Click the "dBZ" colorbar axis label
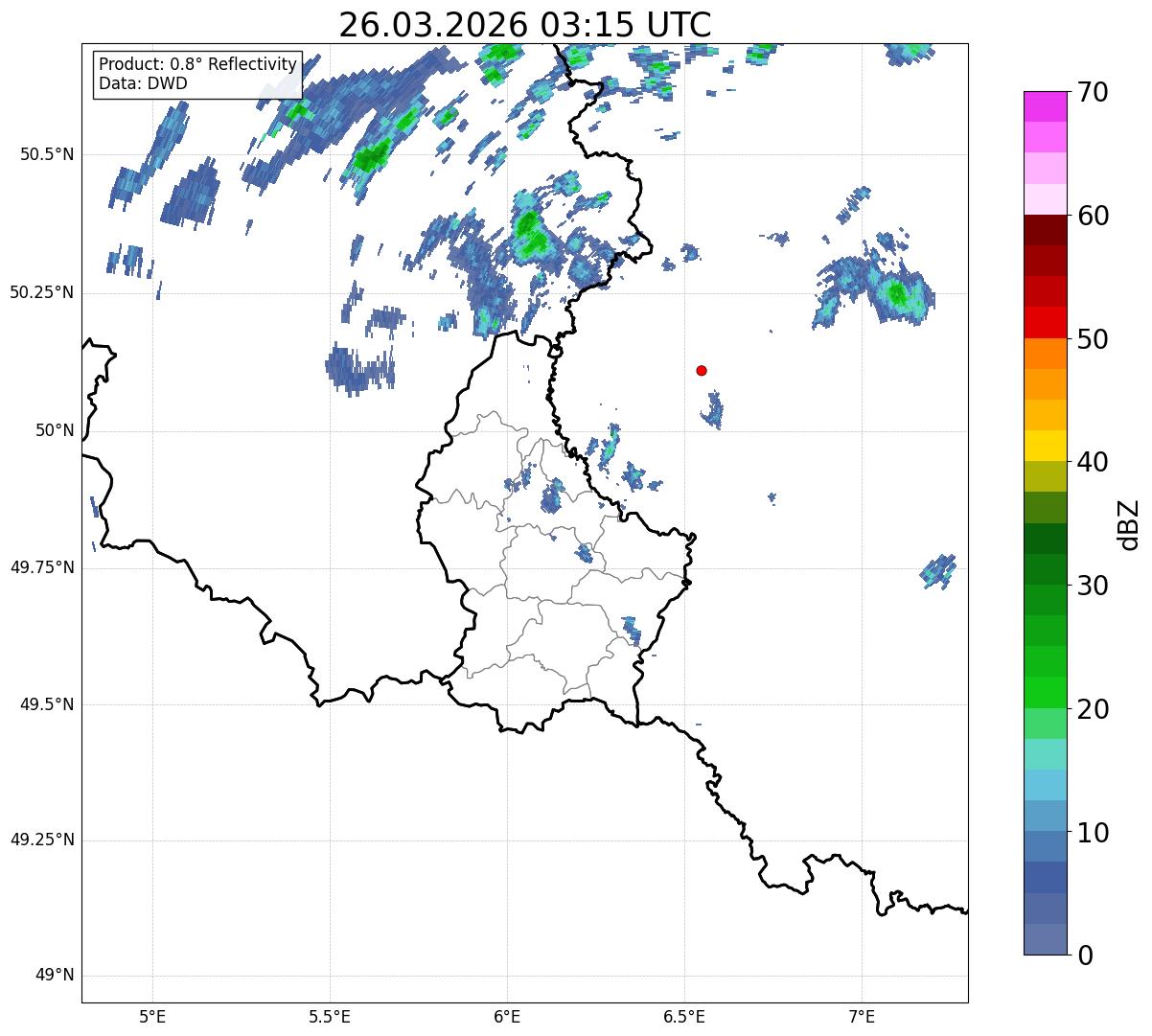1152x1036 pixels. click(1129, 523)
